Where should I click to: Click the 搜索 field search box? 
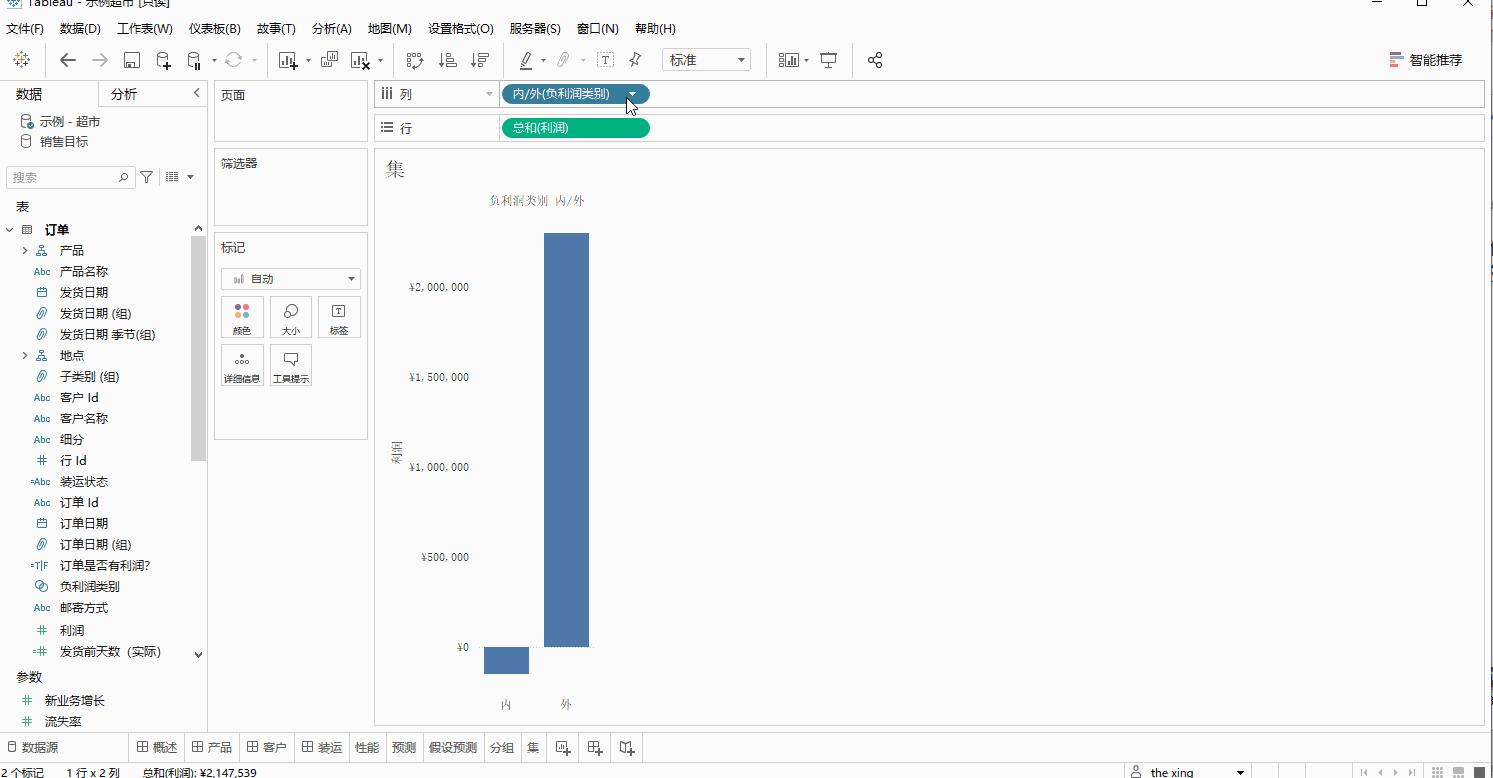tap(70, 177)
